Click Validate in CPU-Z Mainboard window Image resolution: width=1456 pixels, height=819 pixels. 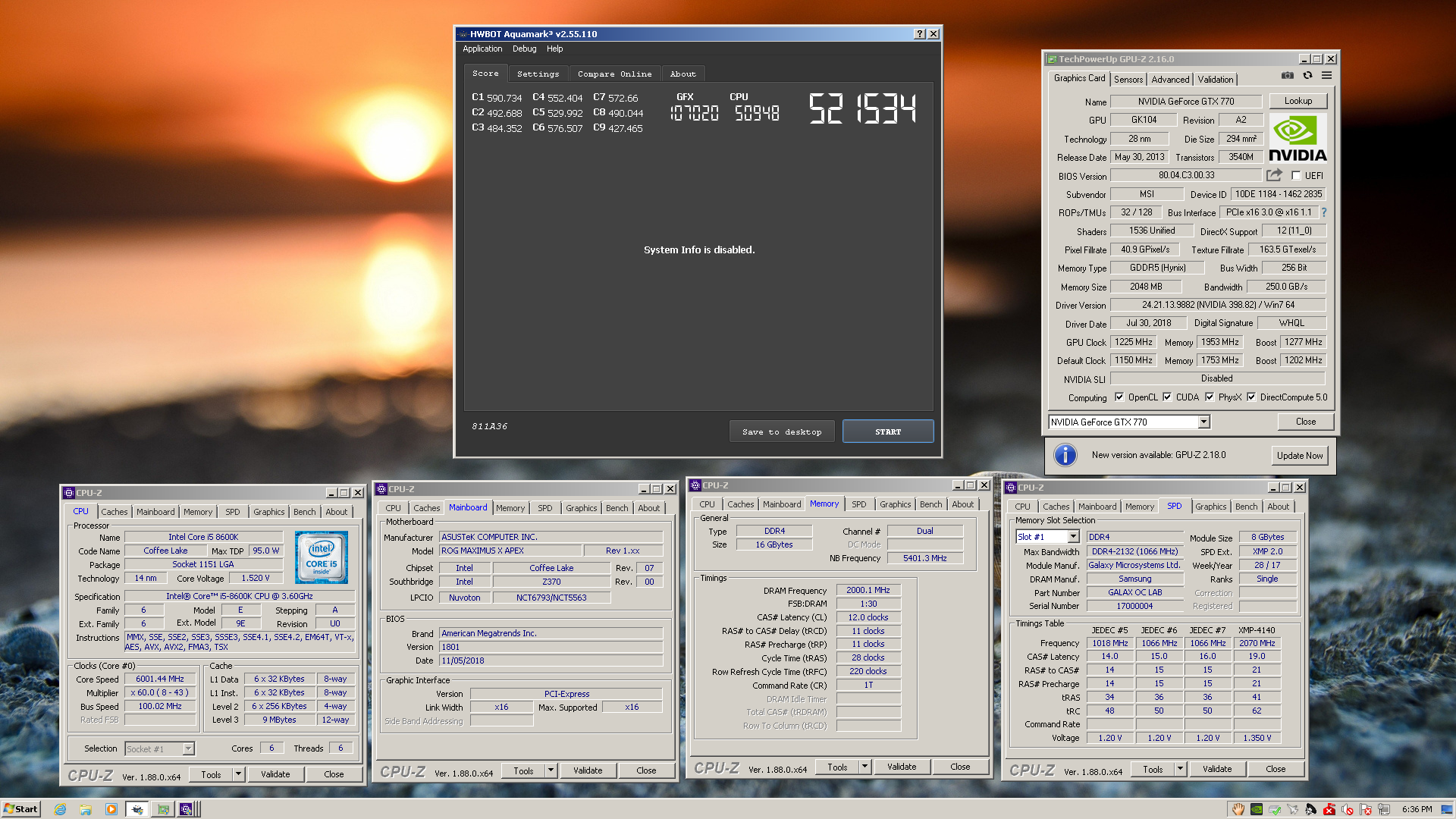pyautogui.click(x=588, y=770)
